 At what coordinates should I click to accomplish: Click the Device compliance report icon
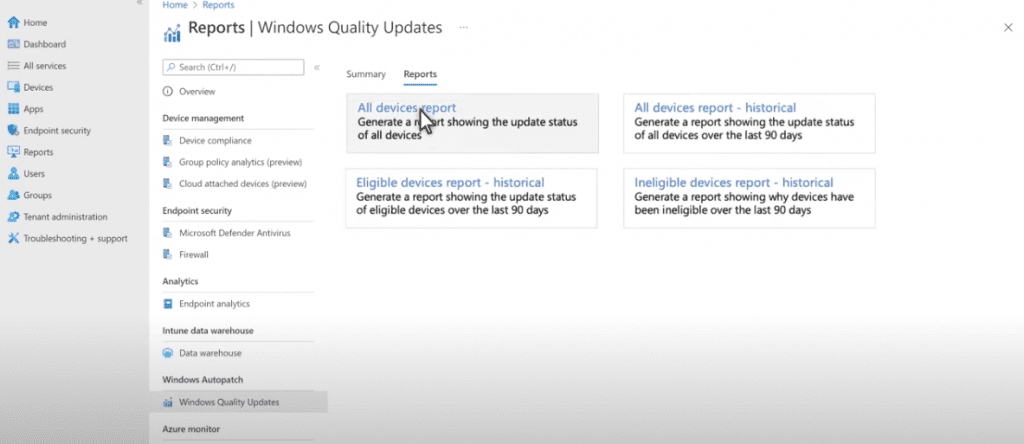pyautogui.click(x=168, y=140)
